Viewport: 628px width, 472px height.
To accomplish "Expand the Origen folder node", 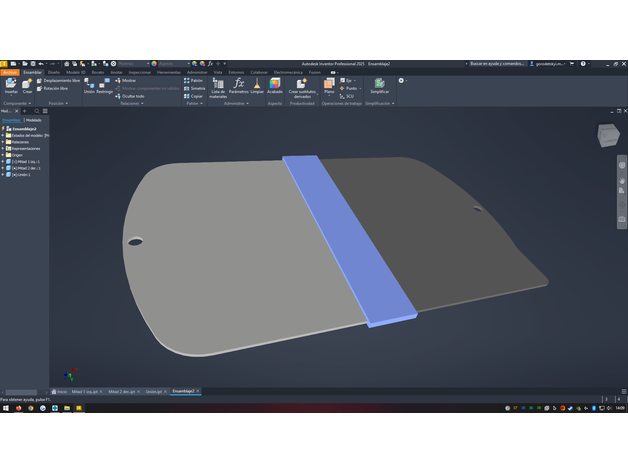I will 4,155.
